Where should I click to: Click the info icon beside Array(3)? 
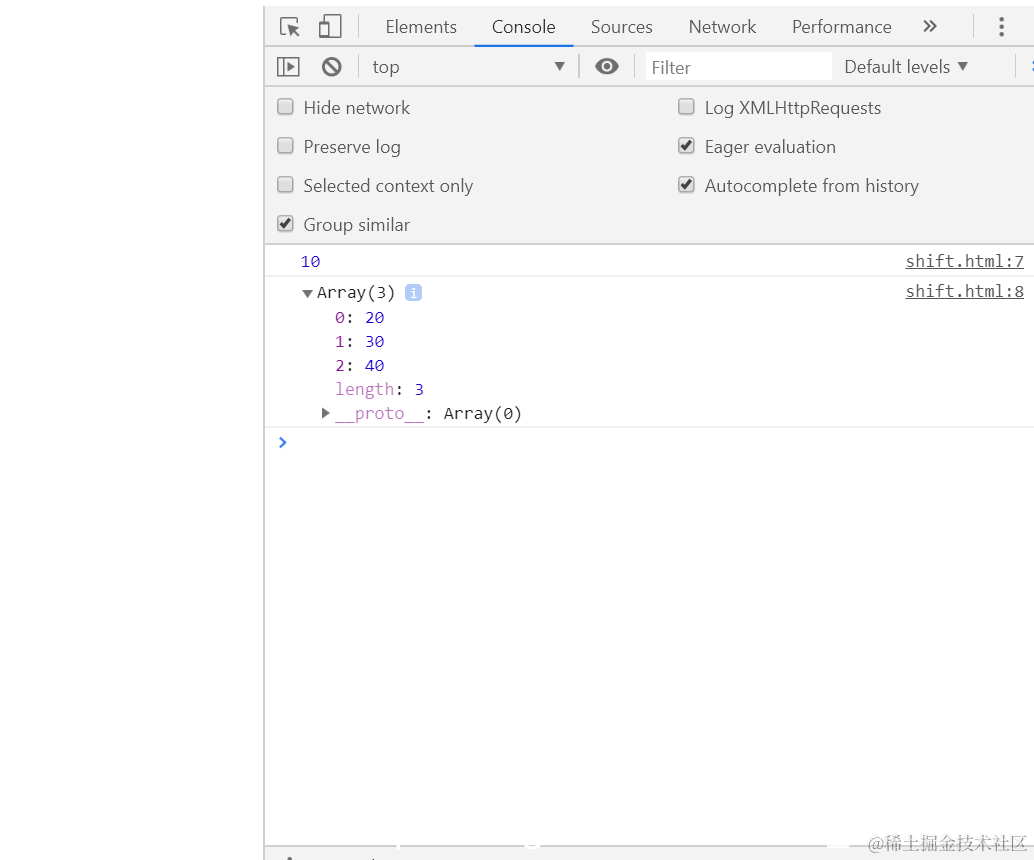(x=413, y=293)
